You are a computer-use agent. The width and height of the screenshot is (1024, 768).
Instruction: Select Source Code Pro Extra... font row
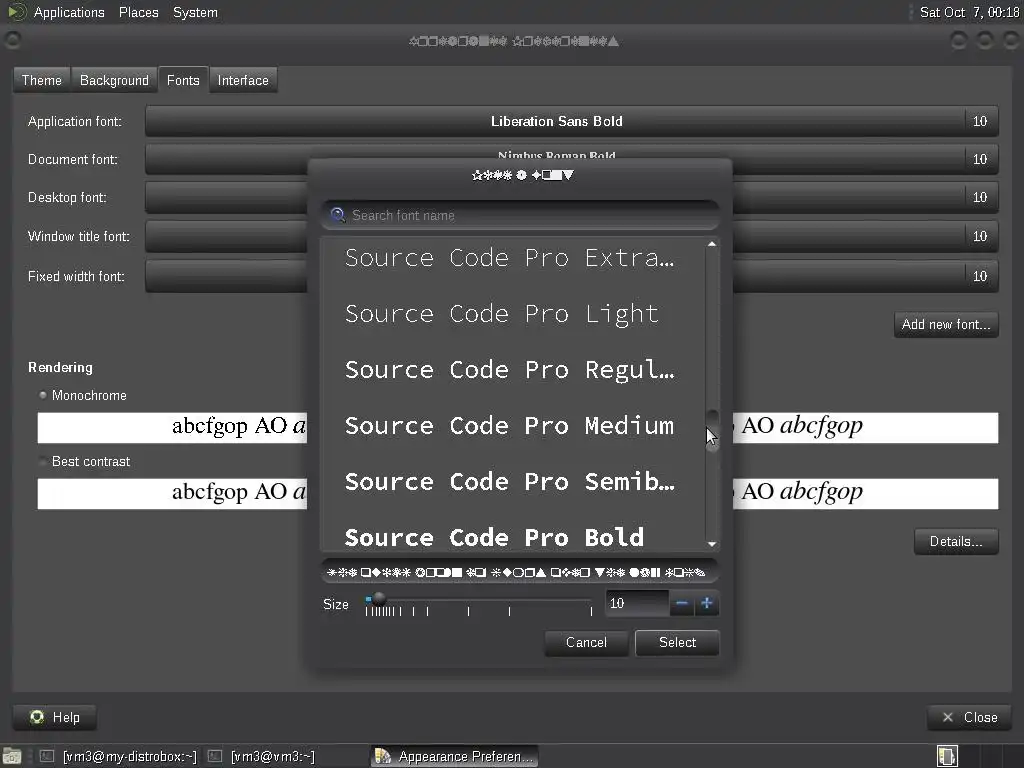click(513, 258)
